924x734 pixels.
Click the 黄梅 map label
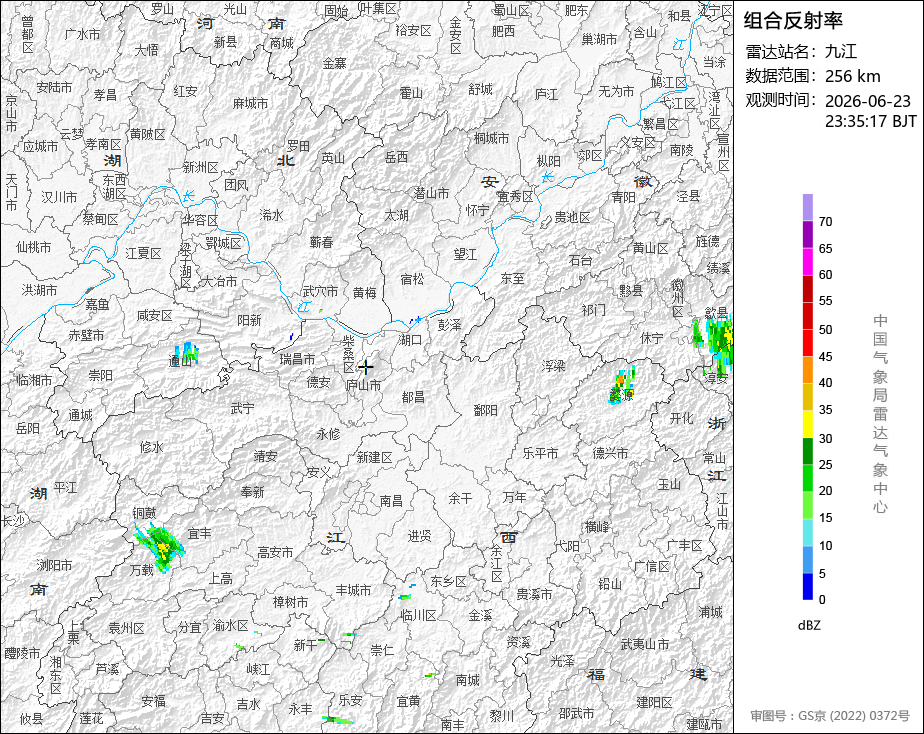point(365,292)
